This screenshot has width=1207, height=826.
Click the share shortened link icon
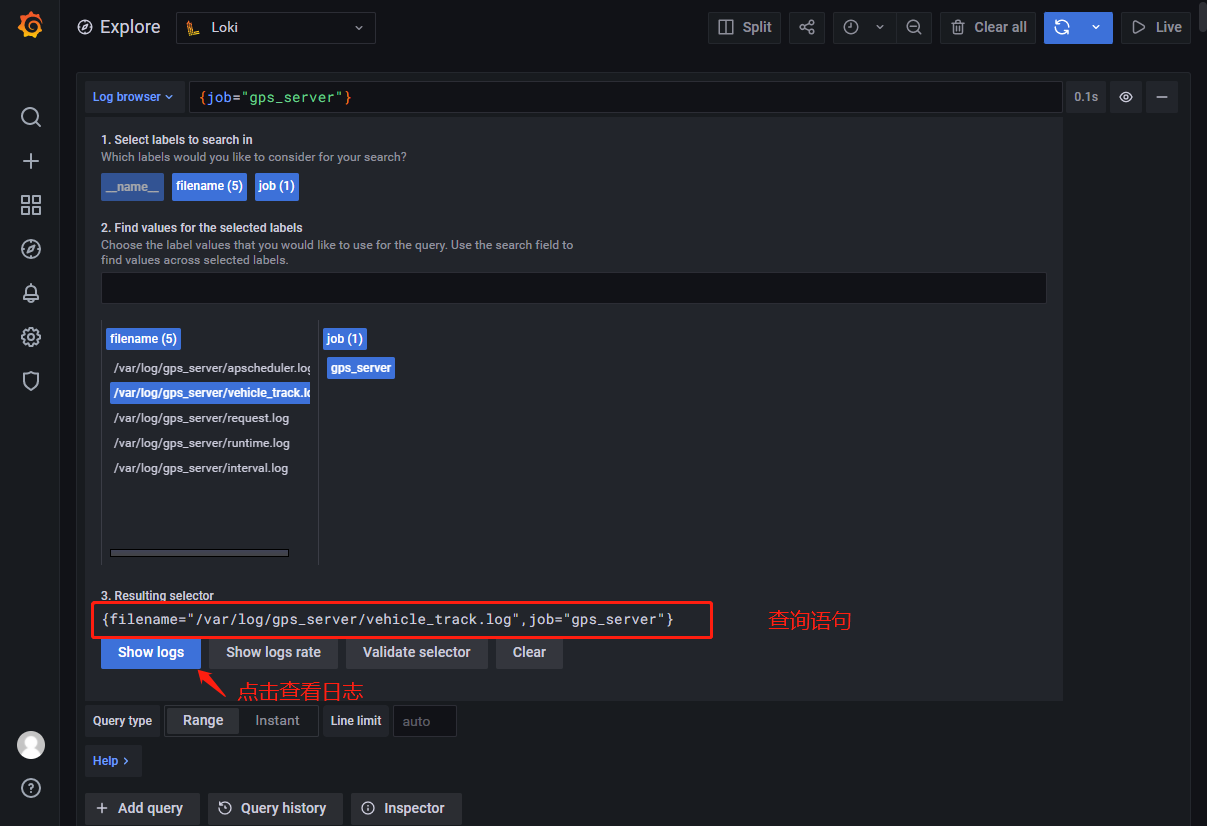807,27
